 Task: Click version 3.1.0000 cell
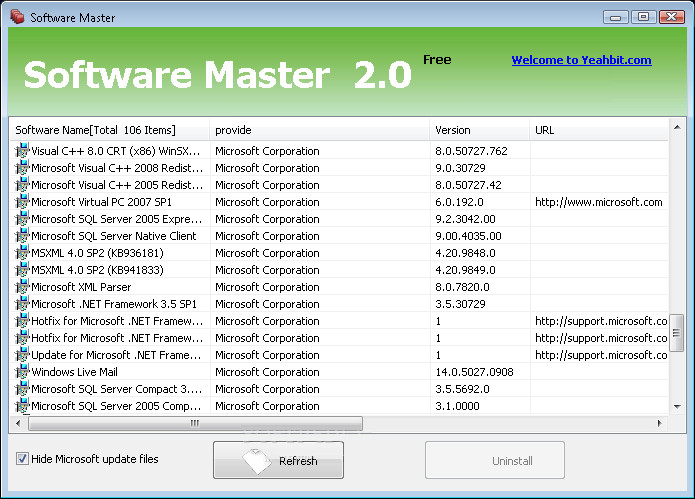click(x=457, y=406)
